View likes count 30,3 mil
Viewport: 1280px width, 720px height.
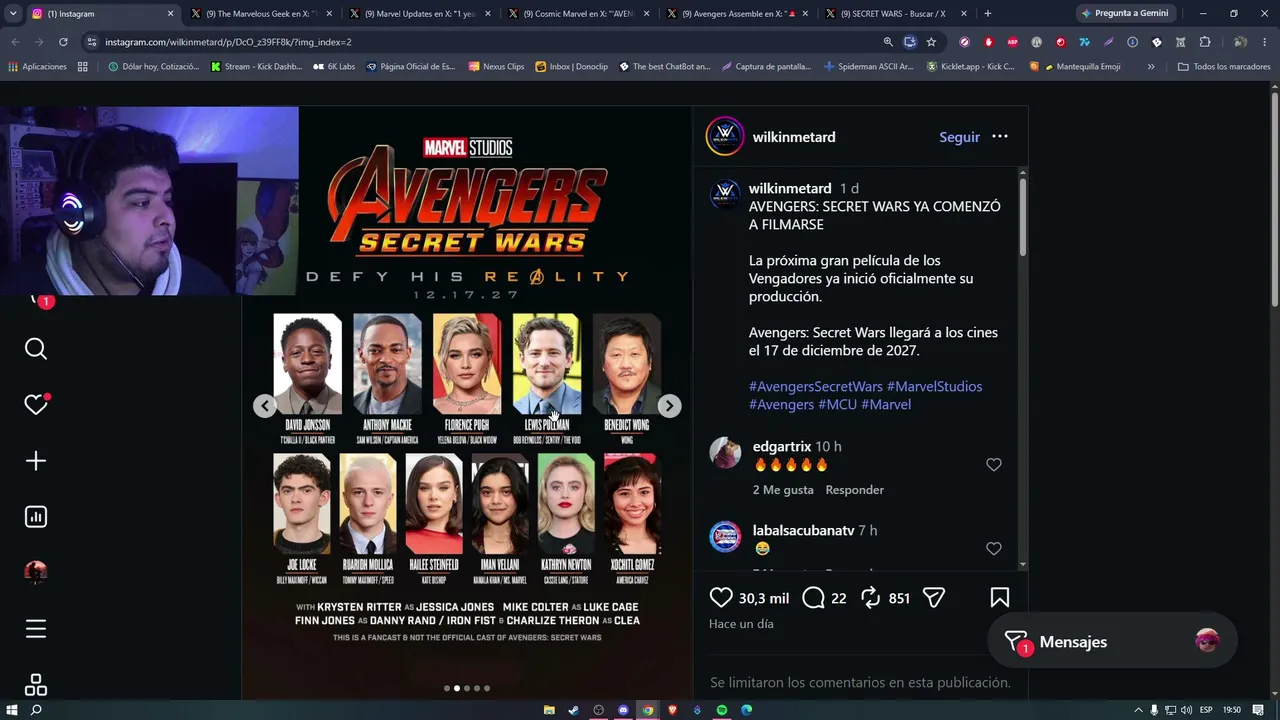(x=764, y=598)
